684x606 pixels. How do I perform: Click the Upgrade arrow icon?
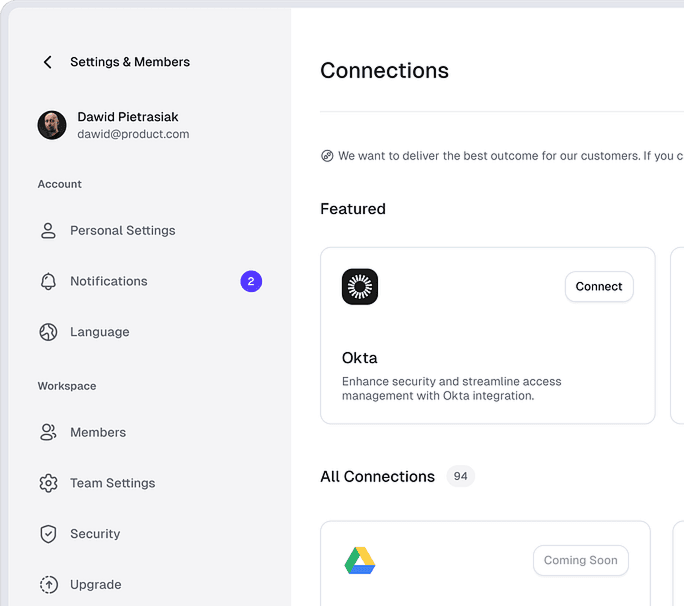click(x=48, y=585)
